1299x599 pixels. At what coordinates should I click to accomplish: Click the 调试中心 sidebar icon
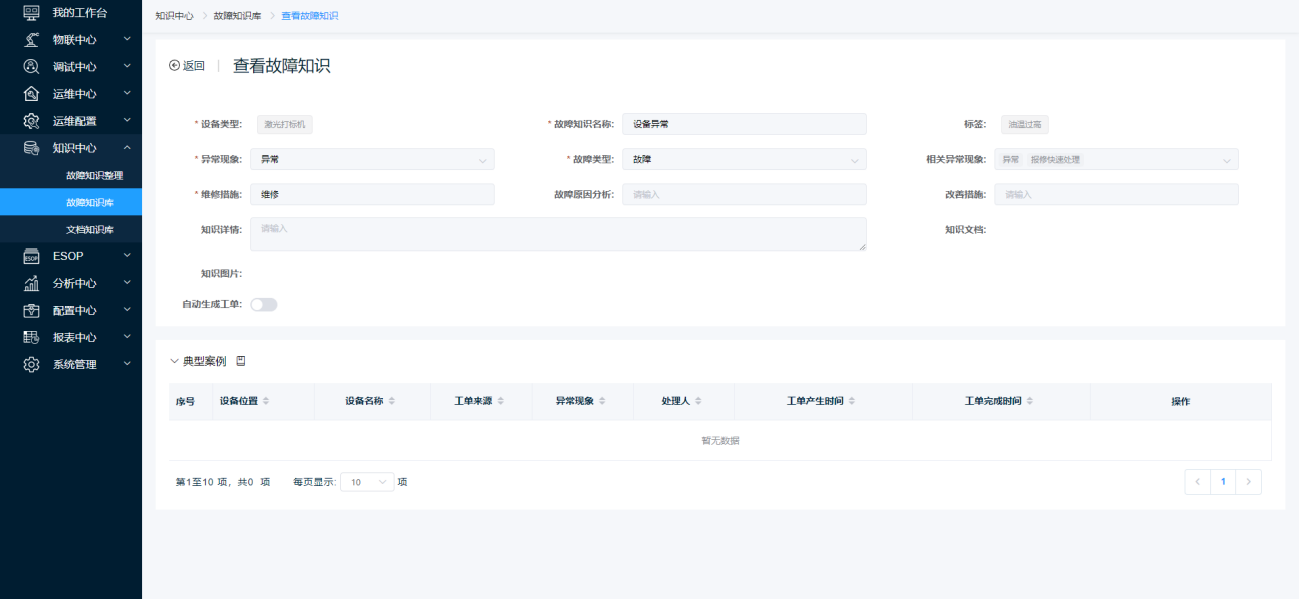31,67
